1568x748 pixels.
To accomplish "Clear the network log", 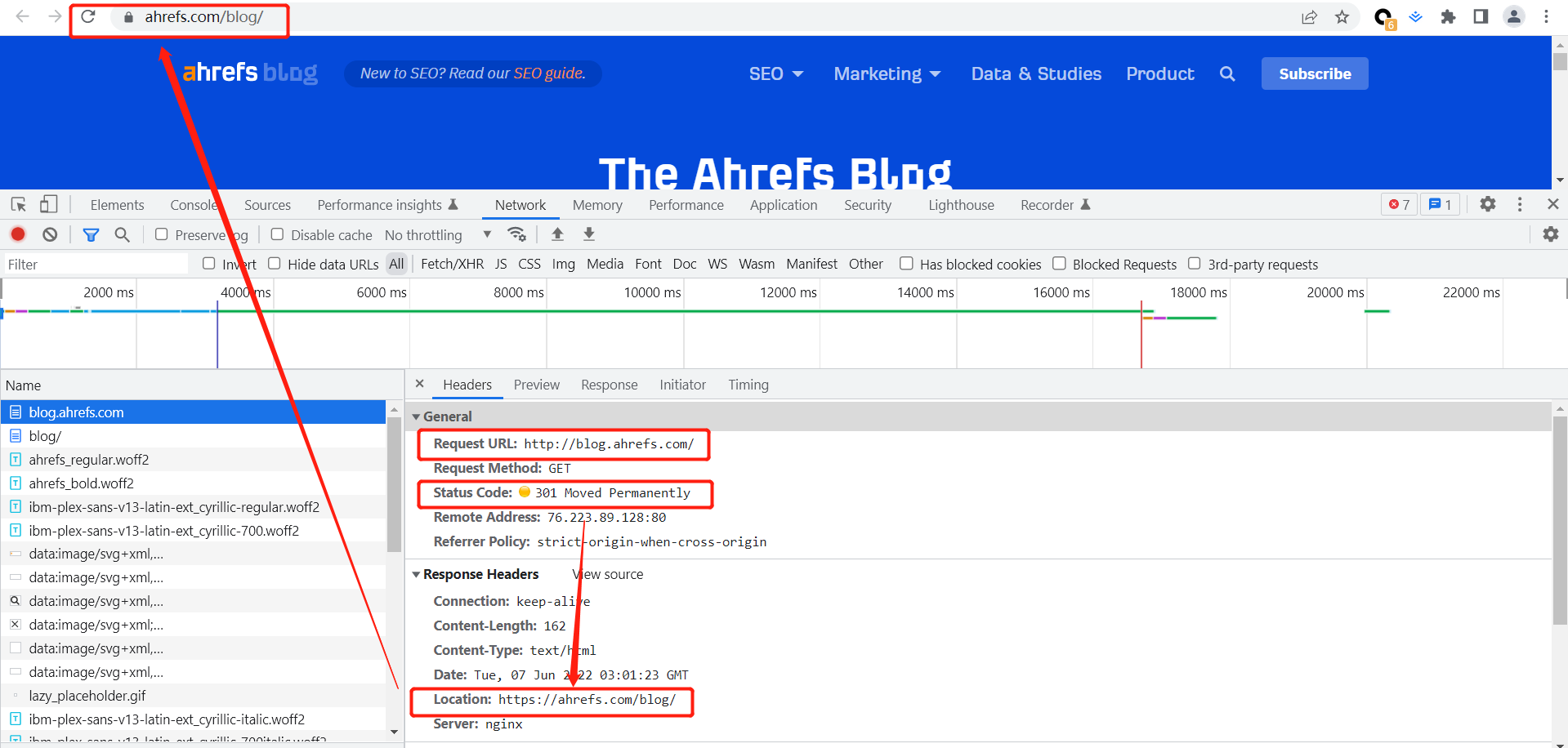I will click(50, 234).
